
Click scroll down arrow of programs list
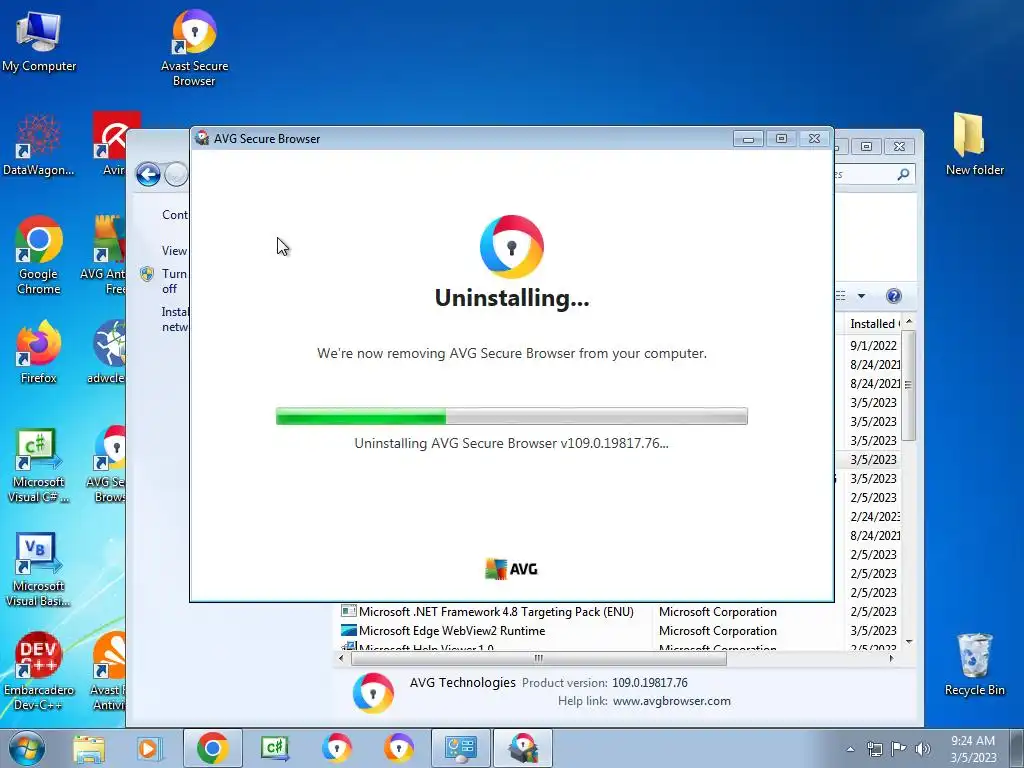908,643
